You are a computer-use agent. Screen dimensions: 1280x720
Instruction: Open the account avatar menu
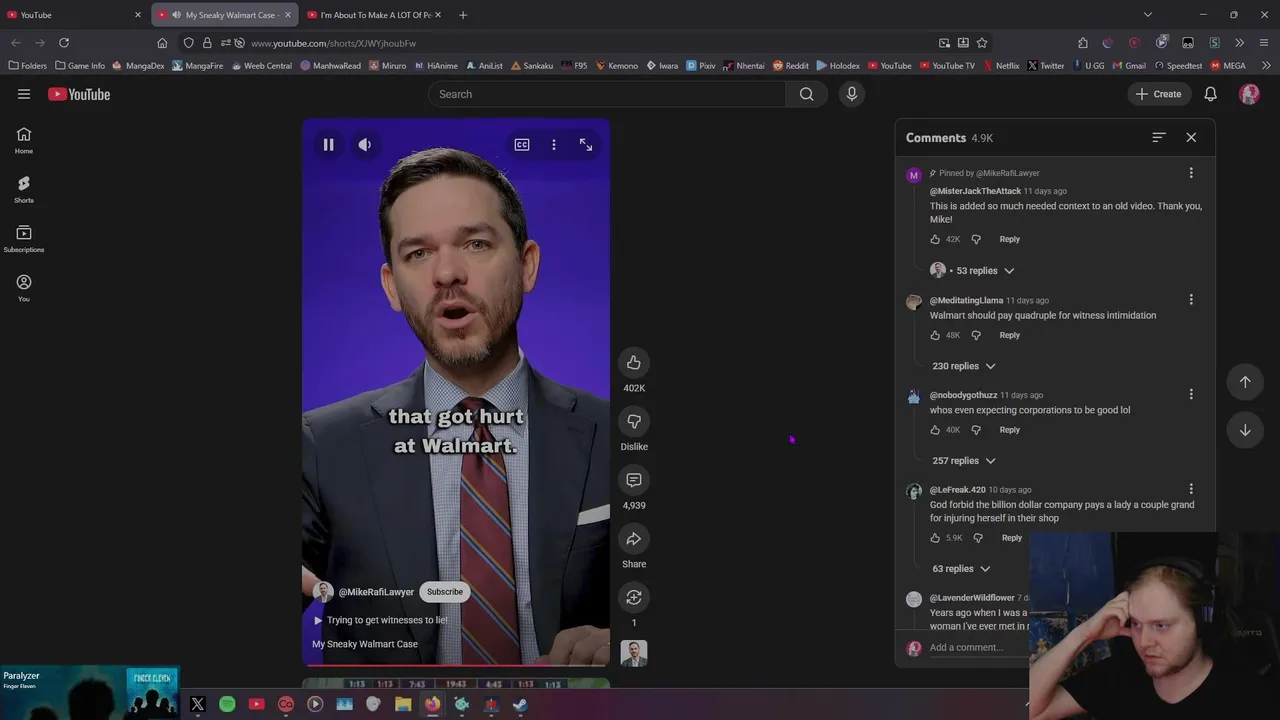[1249, 94]
